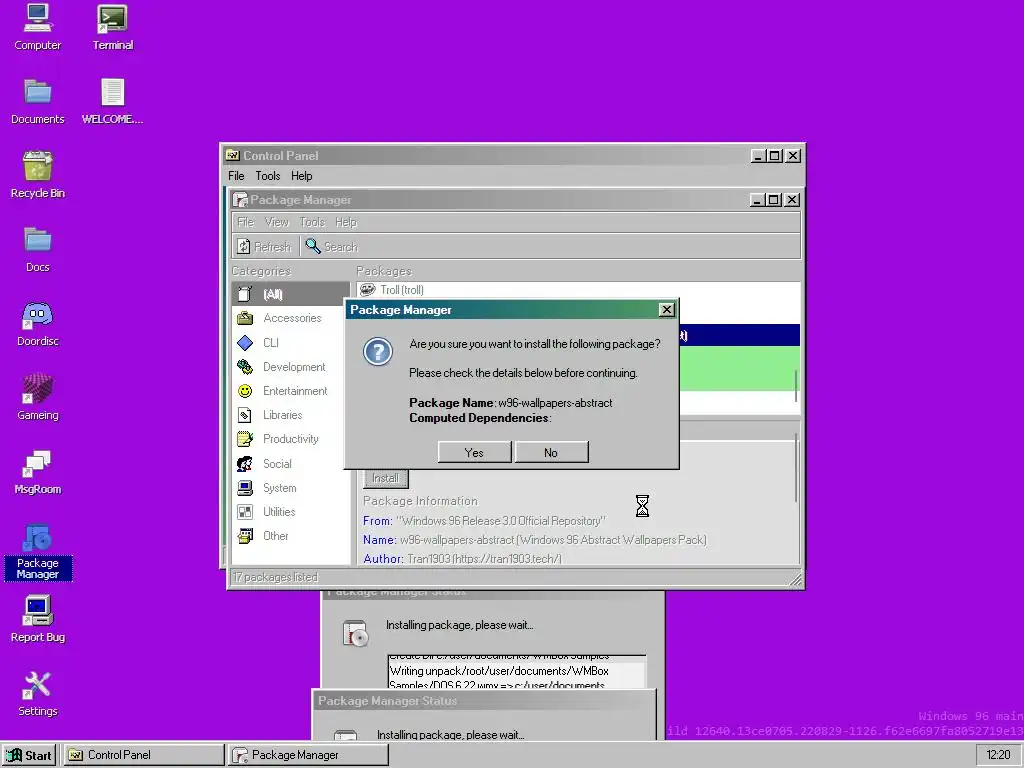Image resolution: width=1024 pixels, height=768 pixels.
Task: Select the System category
Action: click(291, 488)
